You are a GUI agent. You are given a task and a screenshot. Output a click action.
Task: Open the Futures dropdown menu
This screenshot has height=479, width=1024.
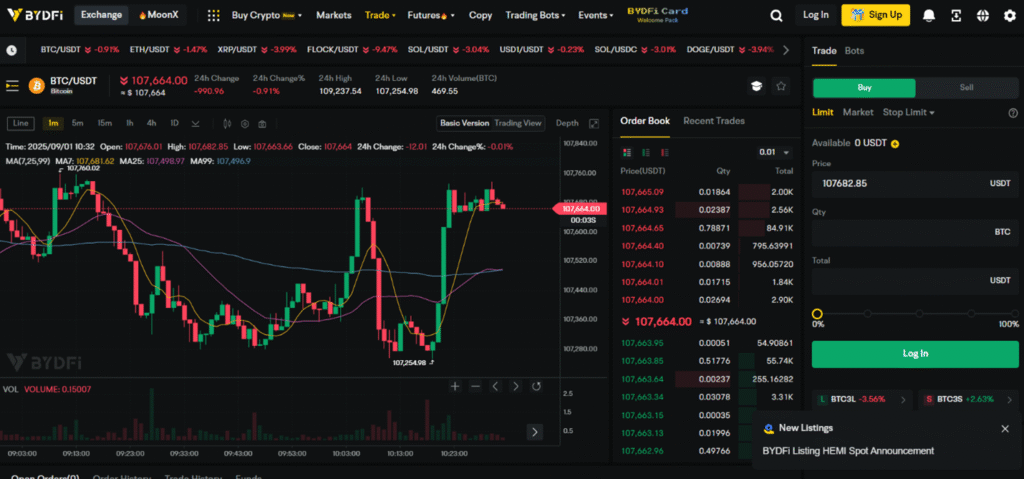tap(430, 15)
